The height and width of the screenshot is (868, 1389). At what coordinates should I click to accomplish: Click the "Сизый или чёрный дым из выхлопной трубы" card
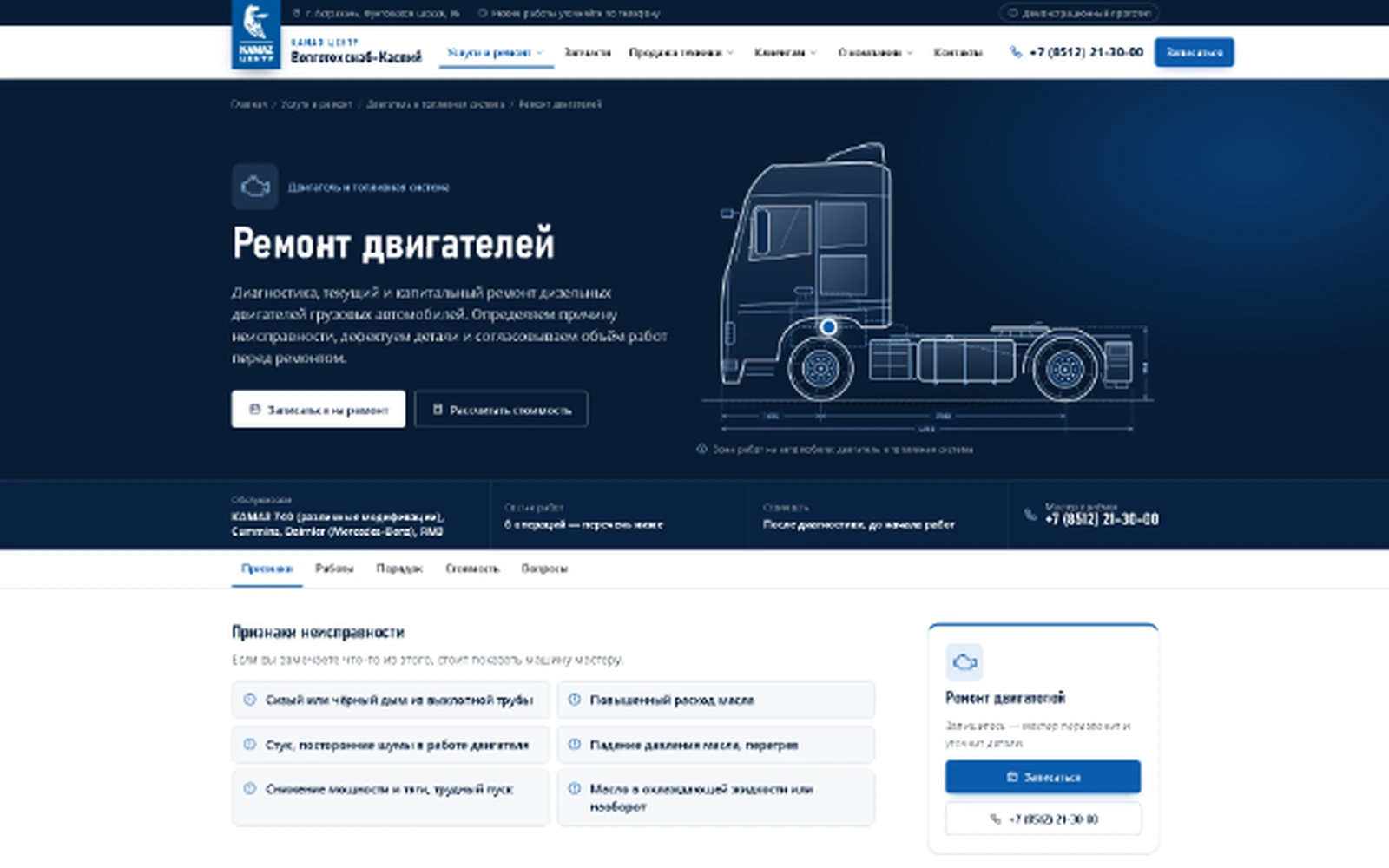pyautogui.click(x=391, y=700)
